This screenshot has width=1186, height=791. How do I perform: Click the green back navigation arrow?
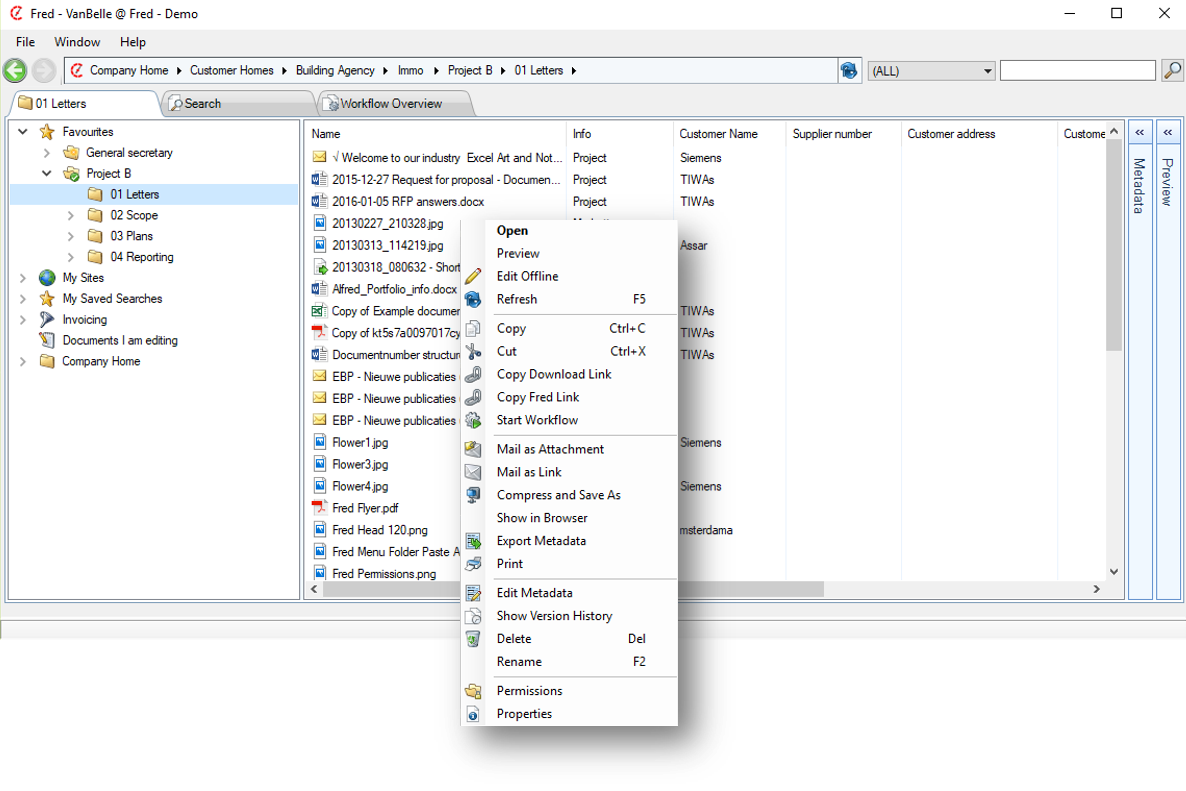[15, 70]
